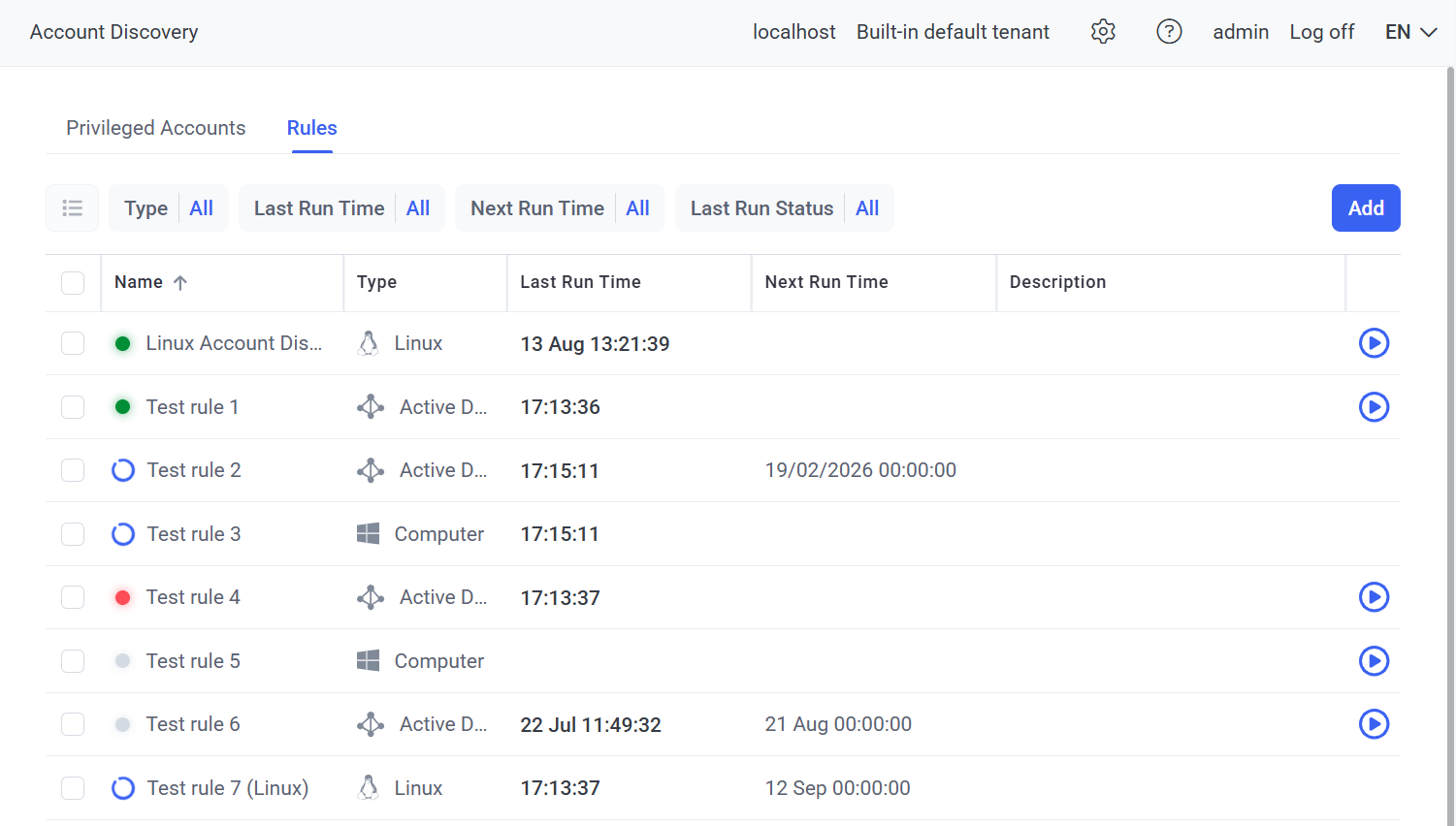Image resolution: width=1456 pixels, height=826 pixels.
Task: Tick the select-all checkbox in the header
Action: pyautogui.click(x=73, y=283)
